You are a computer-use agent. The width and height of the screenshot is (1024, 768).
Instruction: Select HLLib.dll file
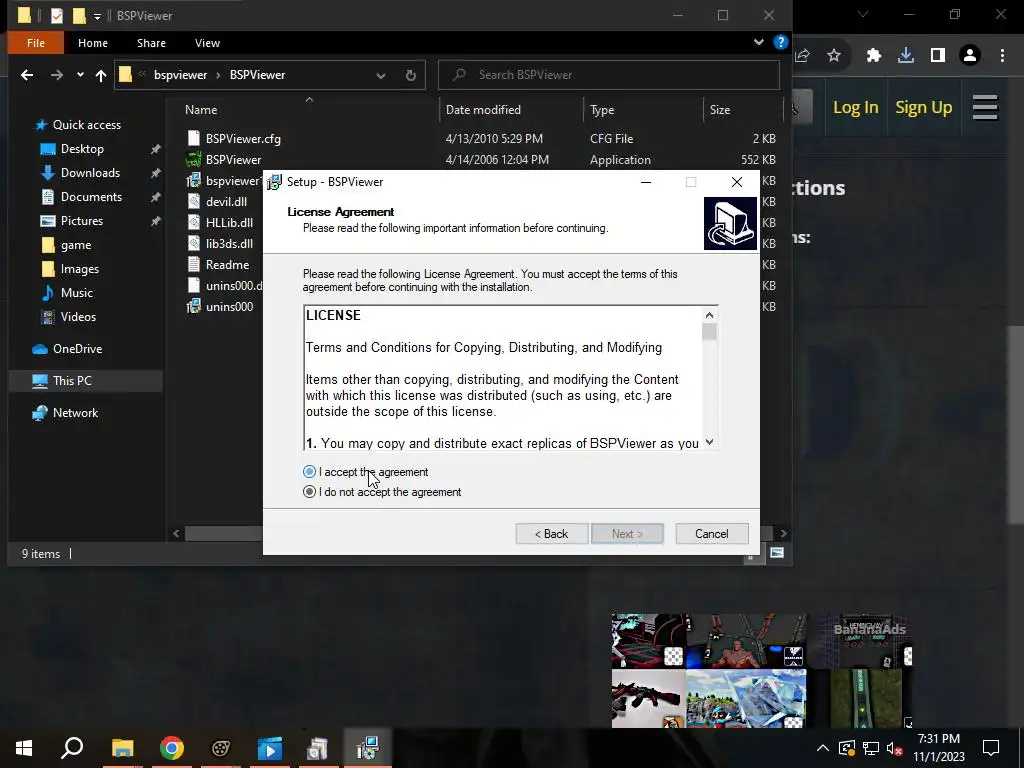tap(229, 223)
